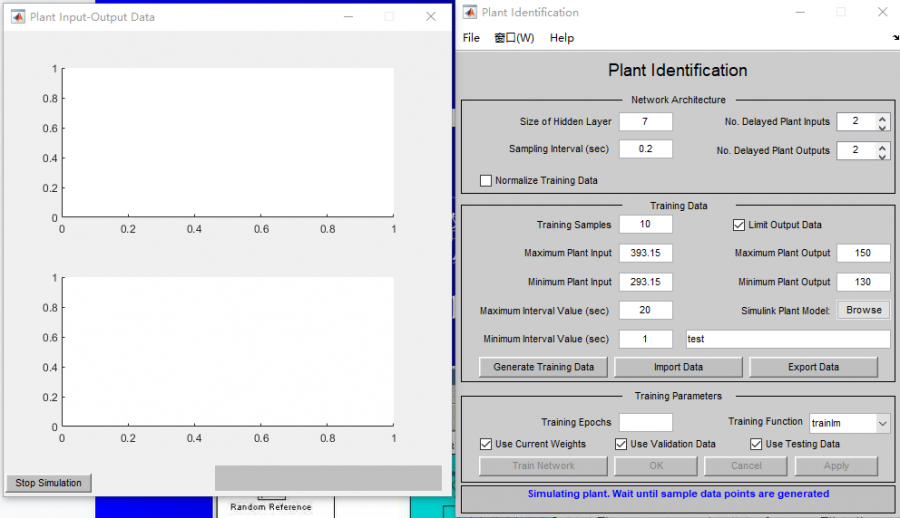The image size is (900, 518).
Task: Enable Normalize Training Data checkbox
Action: pos(487,181)
